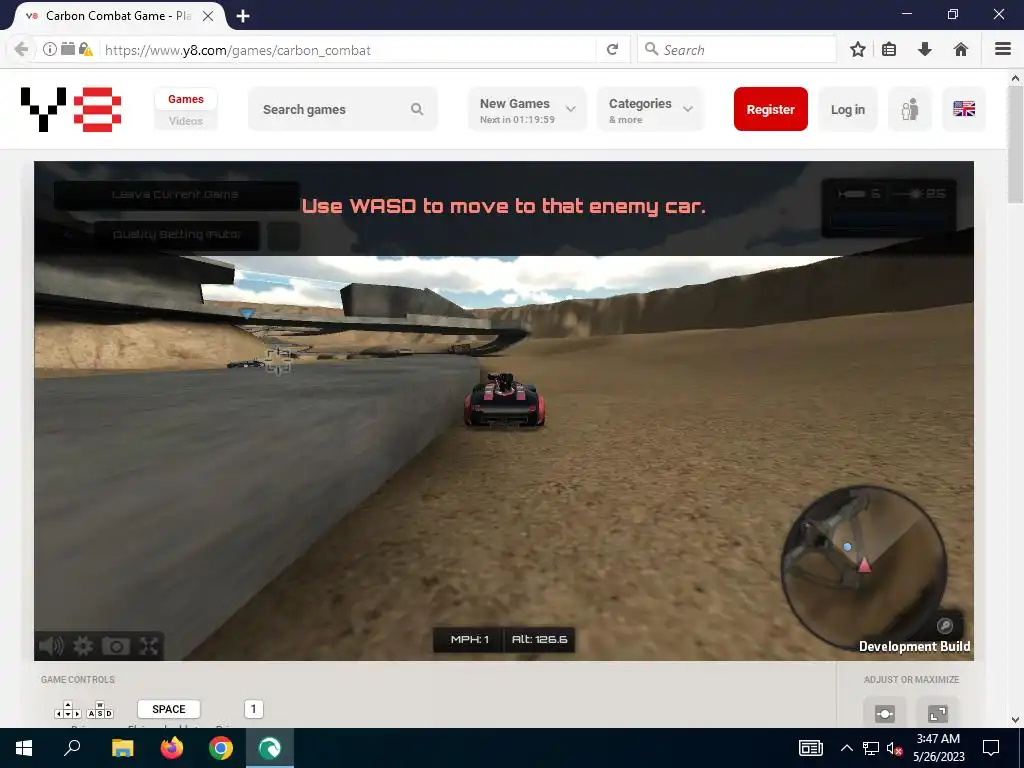The height and width of the screenshot is (768, 1024).
Task: Click the green browser icon in the taskbar
Action: click(x=270, y=748)
